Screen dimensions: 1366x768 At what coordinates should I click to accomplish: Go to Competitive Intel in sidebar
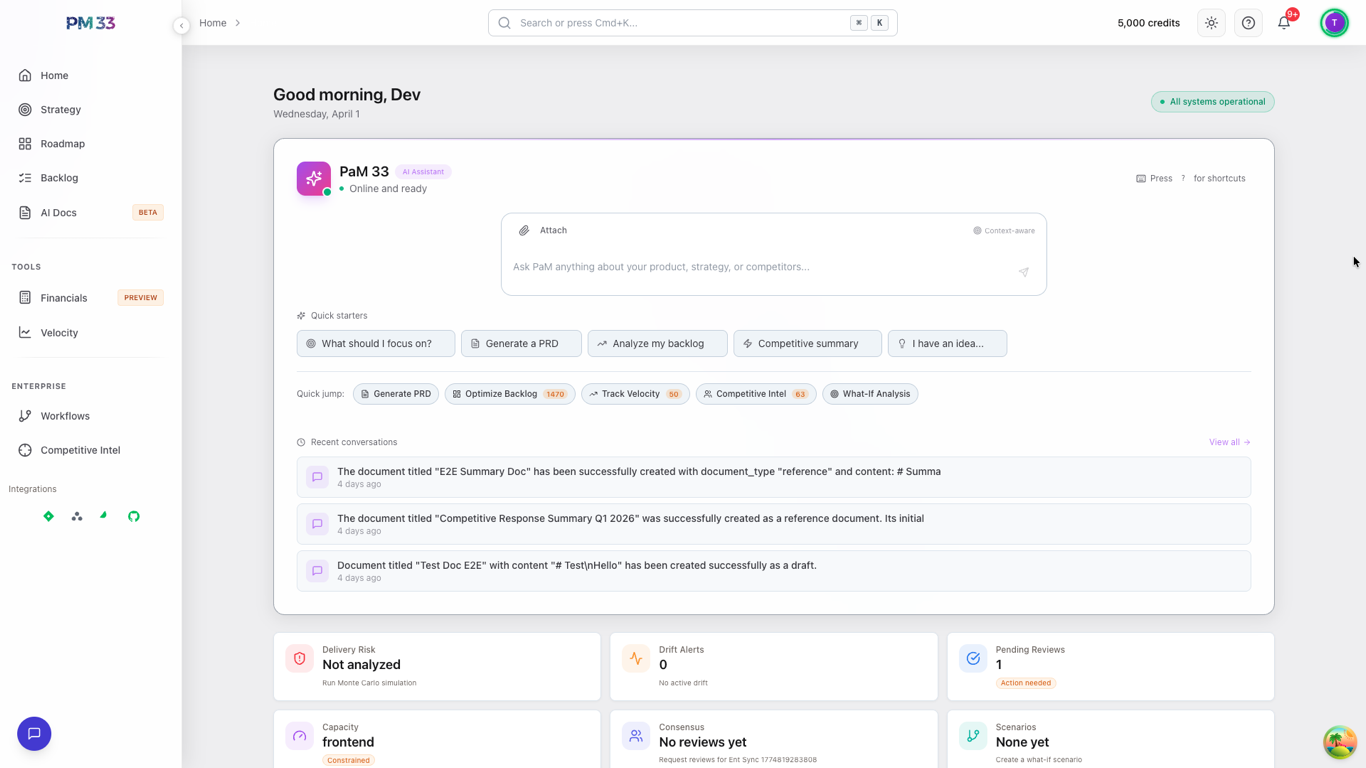click(80, 450)
